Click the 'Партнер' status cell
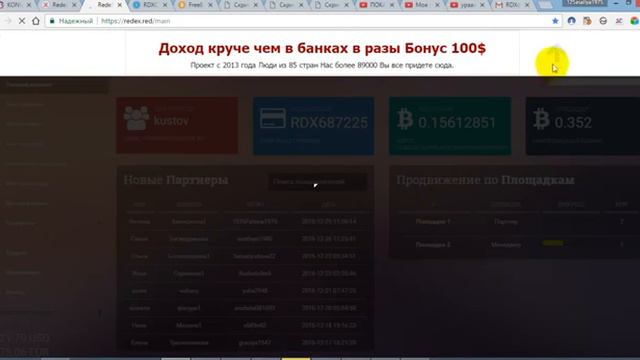 (506, 222)
